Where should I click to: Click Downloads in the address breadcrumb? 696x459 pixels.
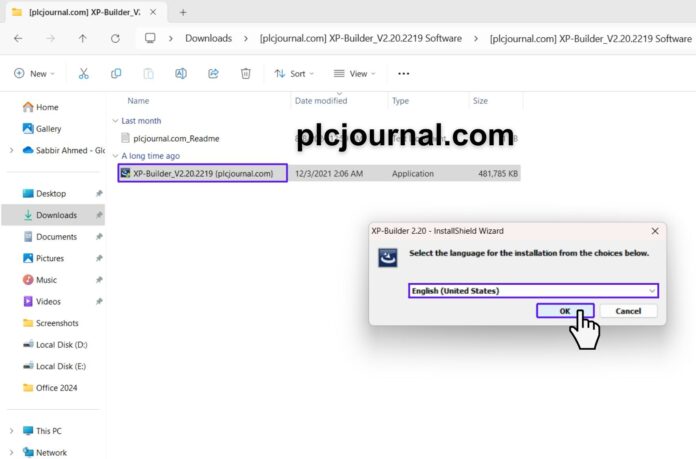(x=209, y=39)
